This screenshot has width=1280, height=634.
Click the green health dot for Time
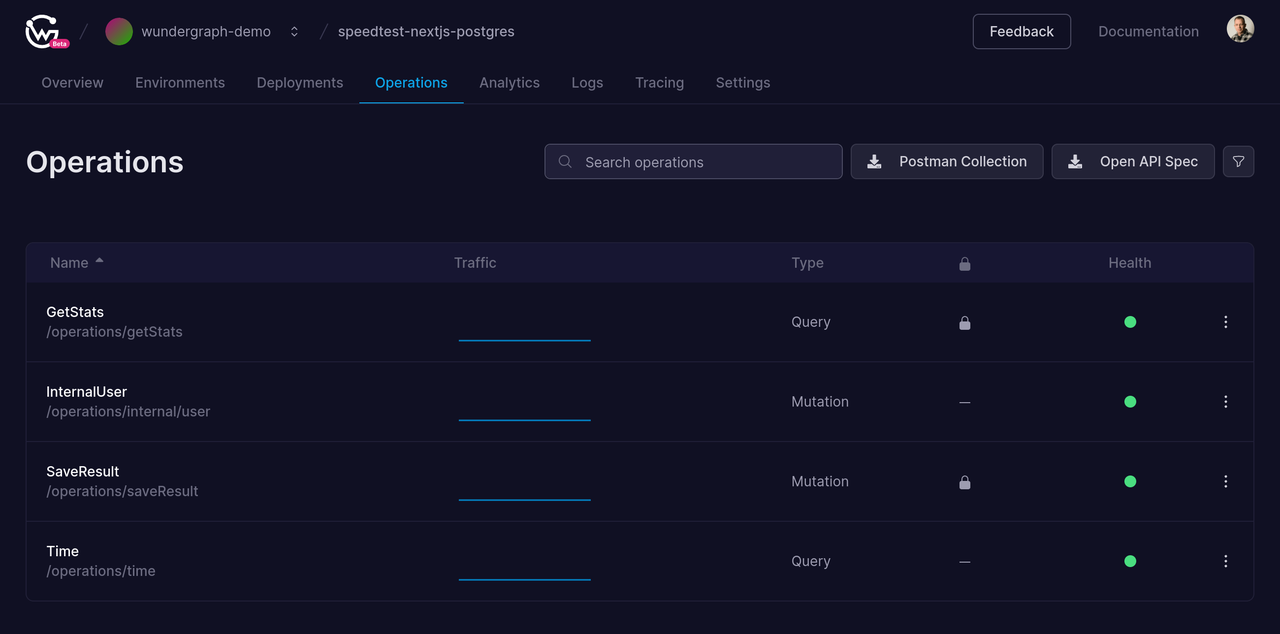click(1130, 561)
